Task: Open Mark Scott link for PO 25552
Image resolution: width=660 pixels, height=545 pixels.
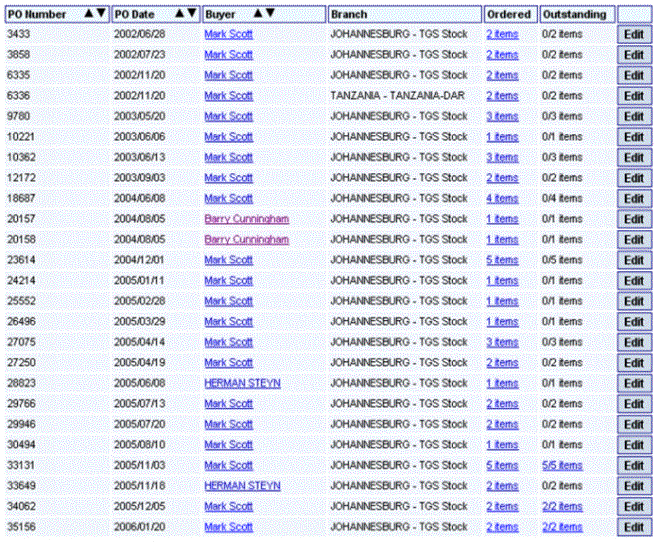Action: click(229, 301)
